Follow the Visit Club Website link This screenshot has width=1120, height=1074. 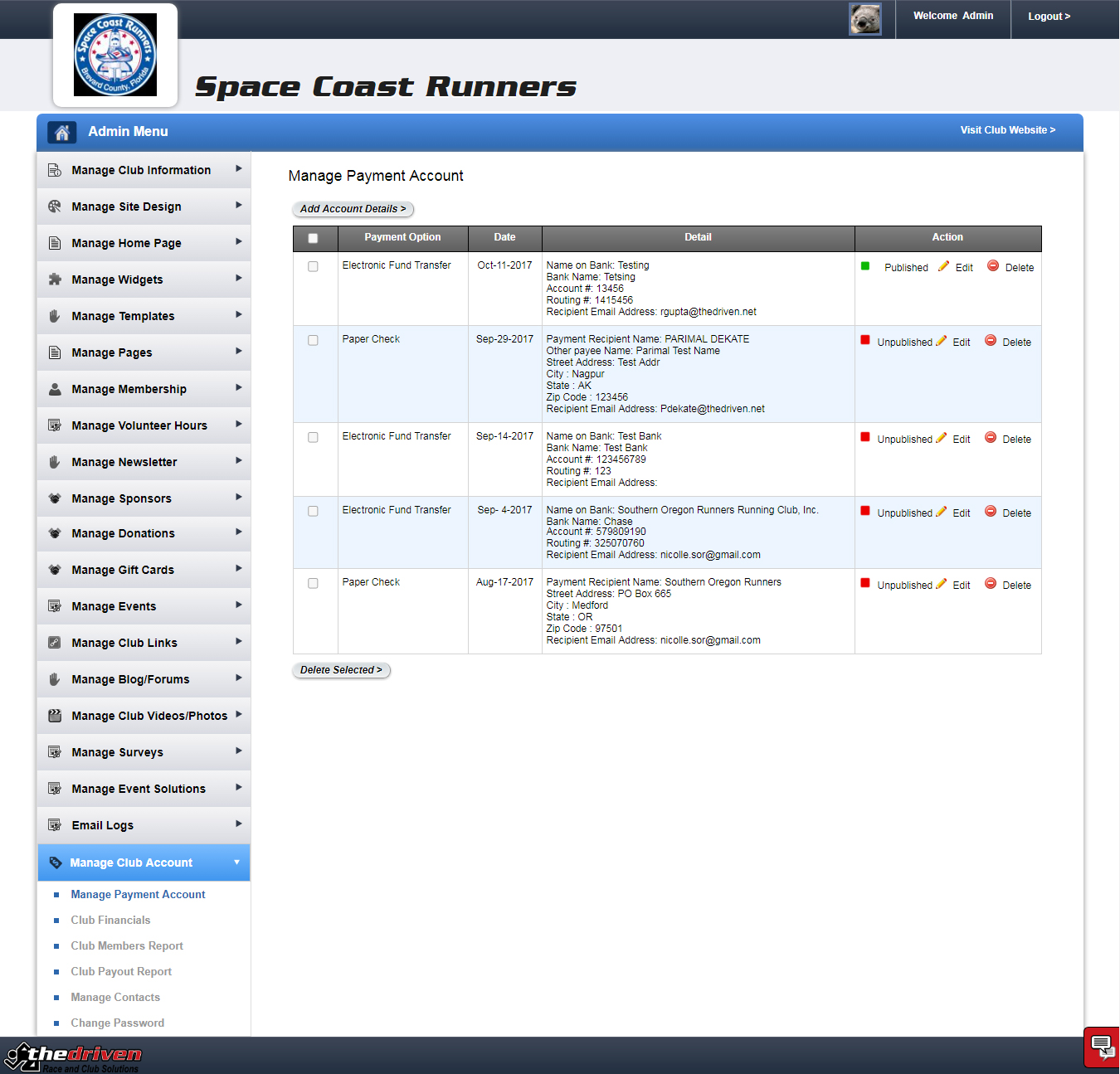1007,130
